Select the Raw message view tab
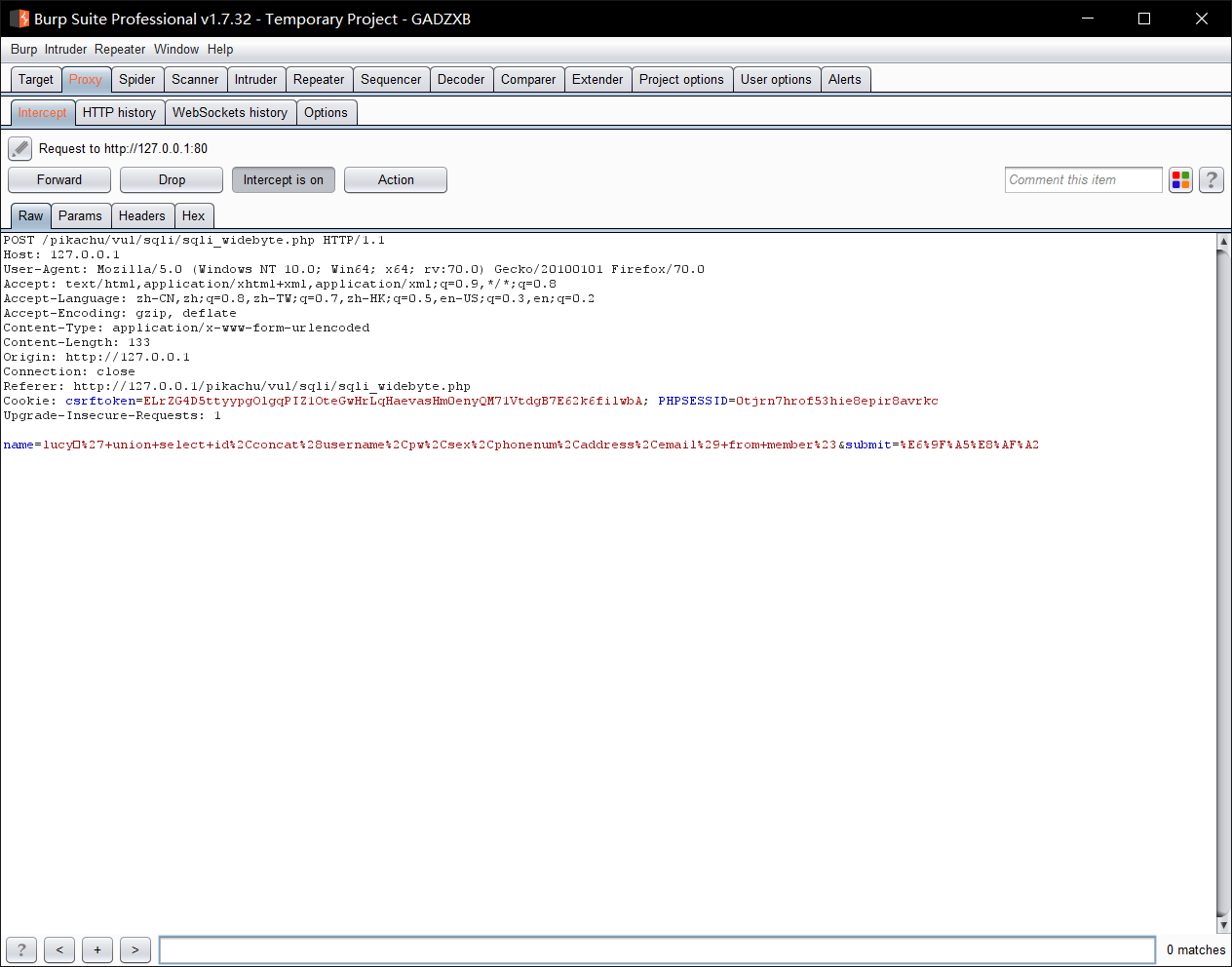This screenshot has height=967, width=1232. pyautogui.click(x=31, y=216)
